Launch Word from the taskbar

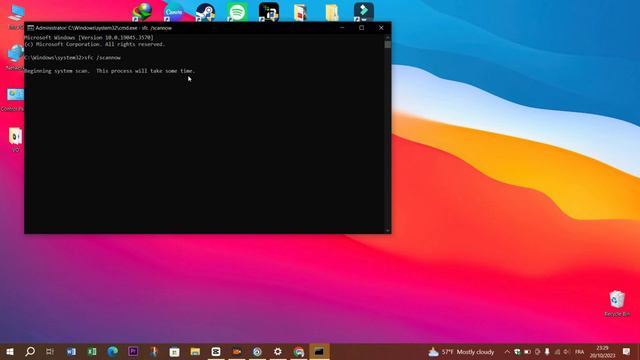pos(71,351)
